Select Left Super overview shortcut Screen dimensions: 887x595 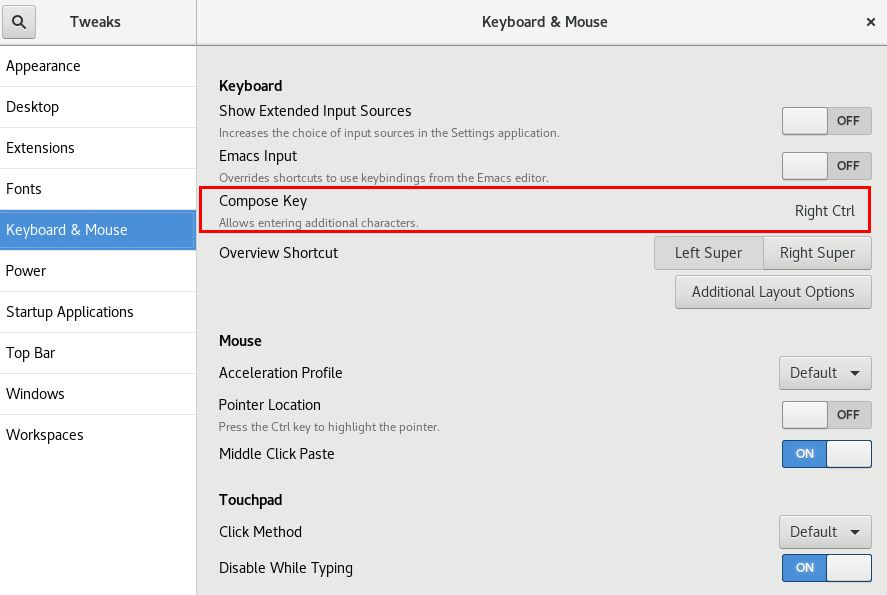tap(708, 253)
